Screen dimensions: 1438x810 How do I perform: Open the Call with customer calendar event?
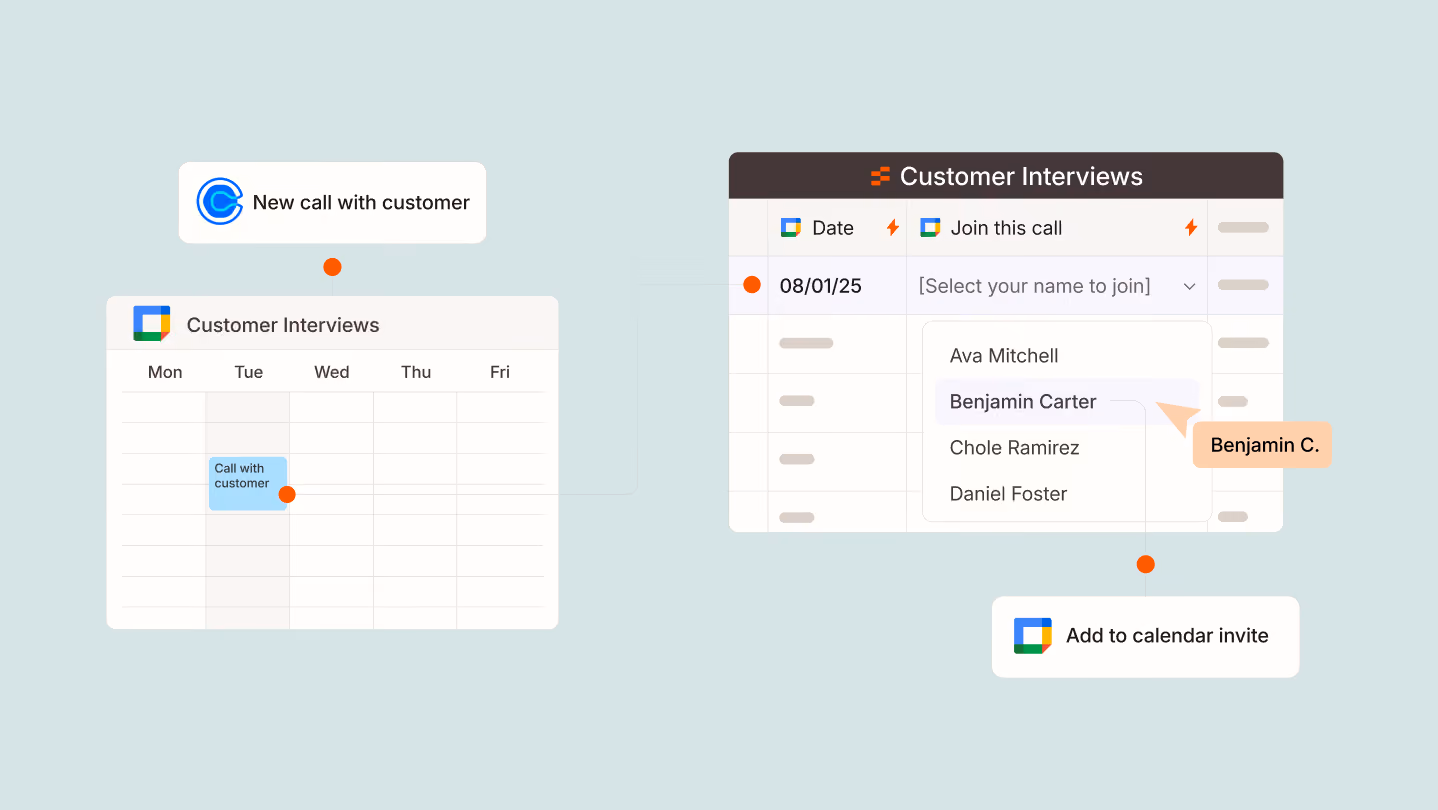[x=248, y=484]
